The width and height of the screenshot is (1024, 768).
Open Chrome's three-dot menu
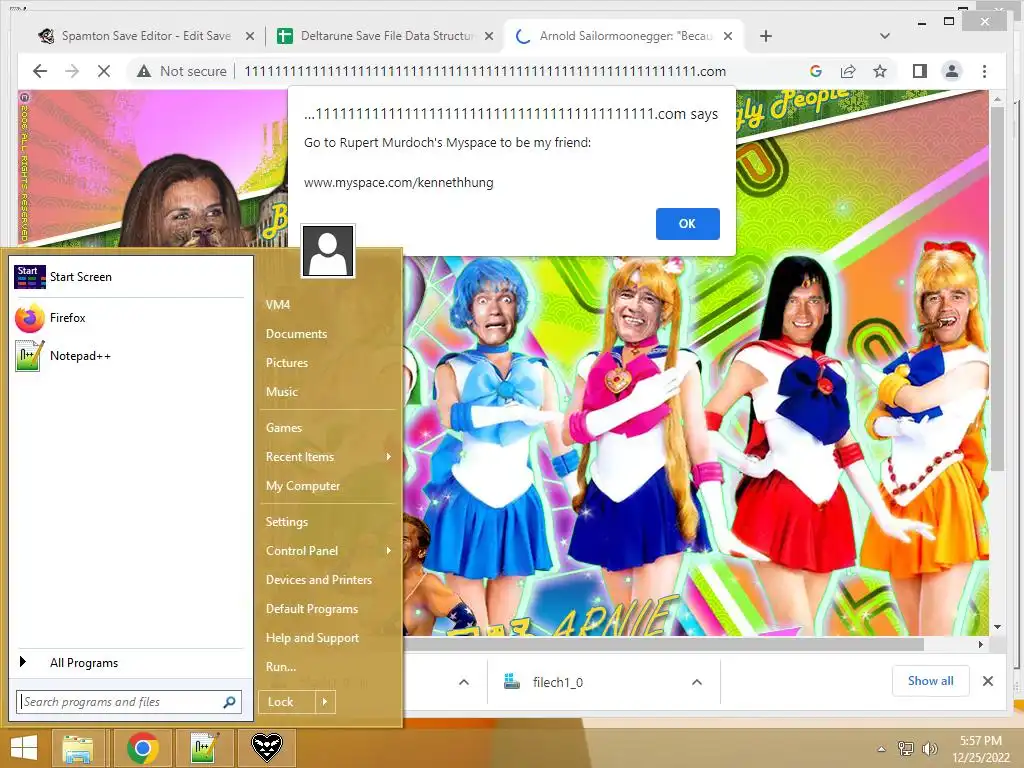tap(984, 71)
